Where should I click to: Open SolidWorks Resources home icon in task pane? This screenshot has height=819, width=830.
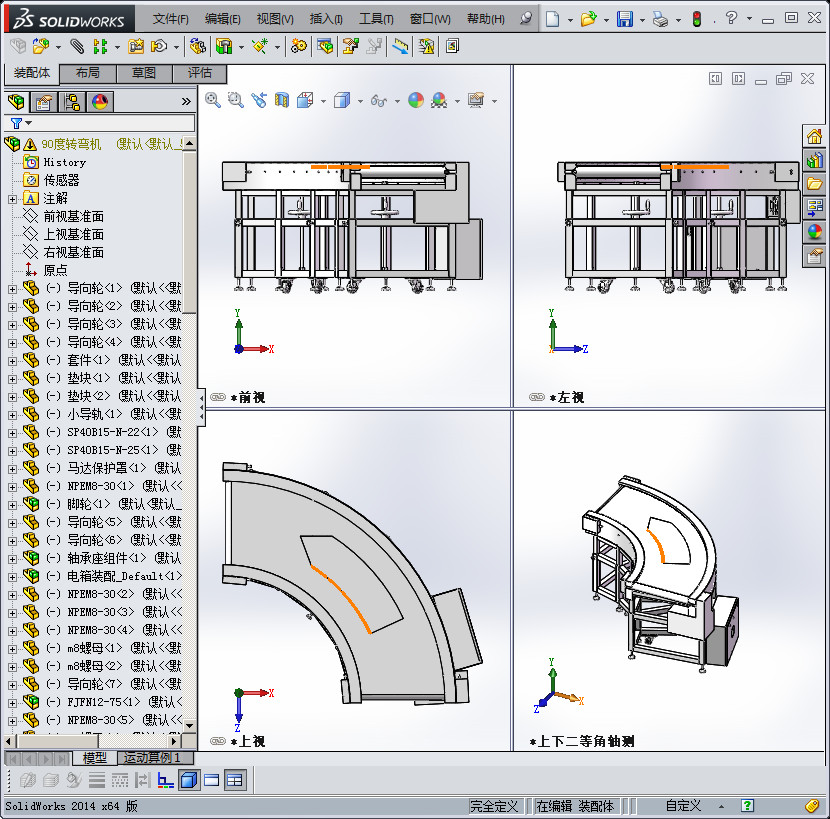click(x=815, y=137)
